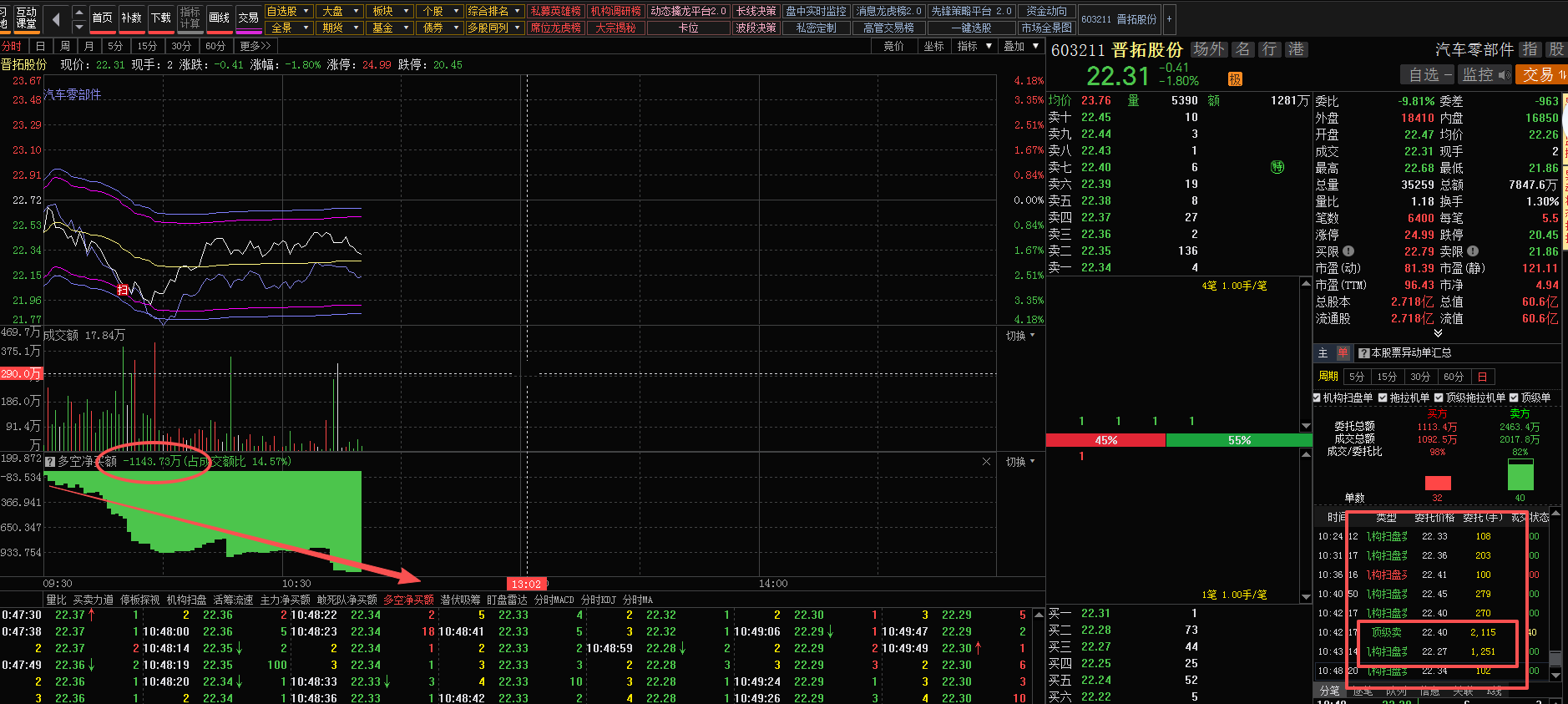Click the red 45% buy ratio bar

tap(1105, 440)
